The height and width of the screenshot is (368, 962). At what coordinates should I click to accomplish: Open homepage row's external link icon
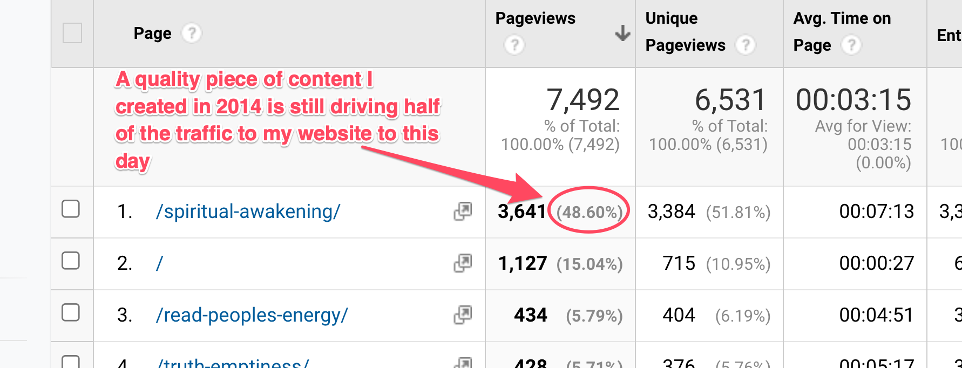point(463,264)
